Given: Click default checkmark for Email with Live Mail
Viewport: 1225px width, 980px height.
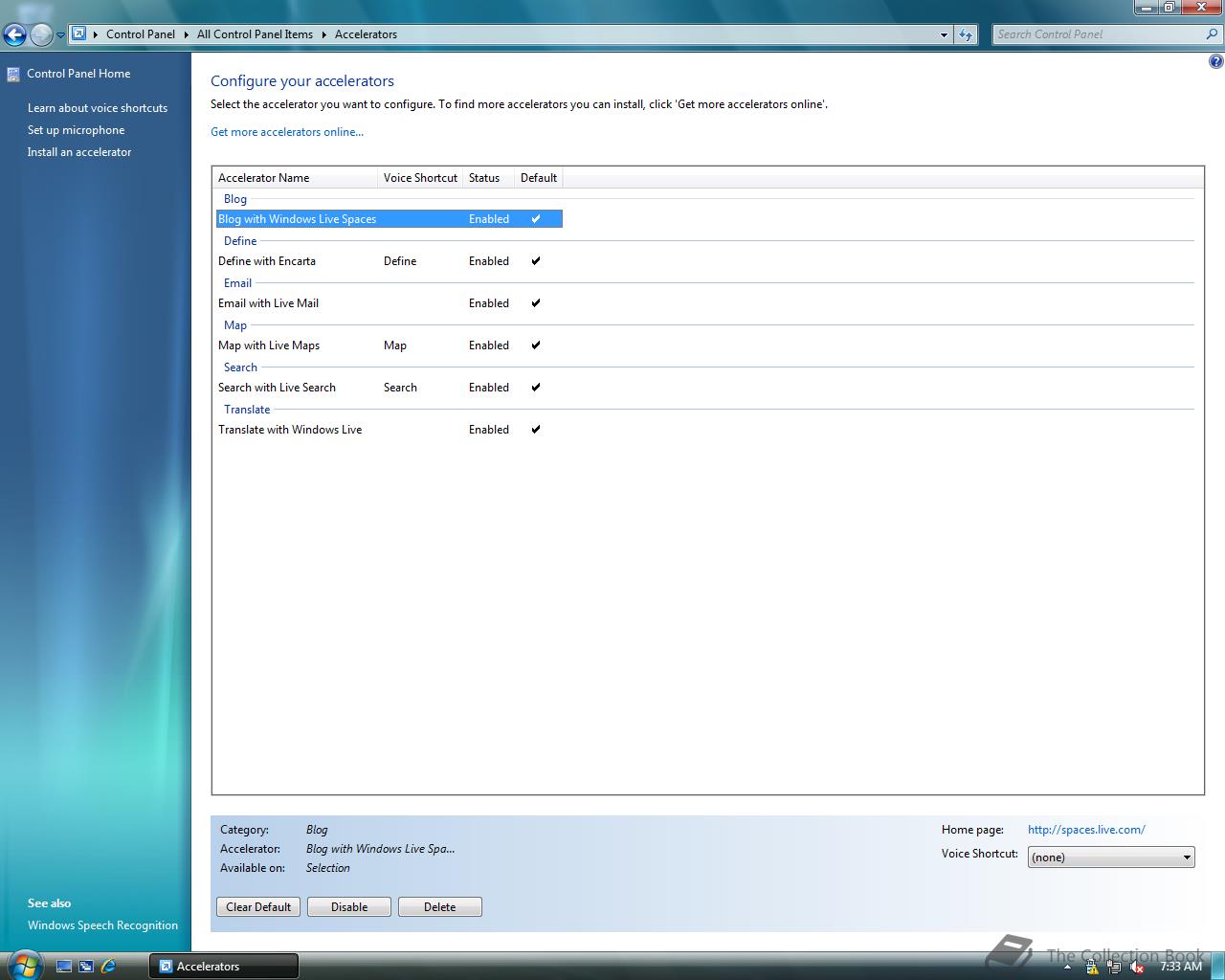Looking at the screenshot, I should click(x=536, y=303).
